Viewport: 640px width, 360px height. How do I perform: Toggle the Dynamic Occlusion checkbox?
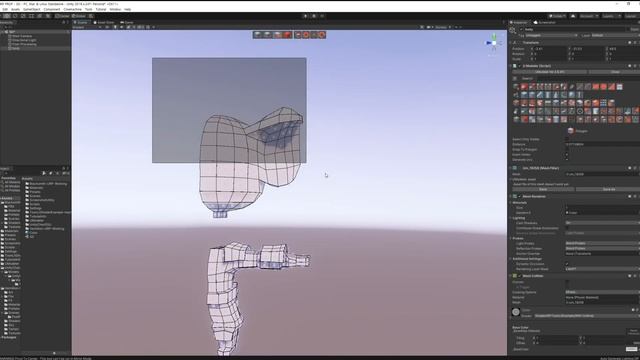[567, 264]
